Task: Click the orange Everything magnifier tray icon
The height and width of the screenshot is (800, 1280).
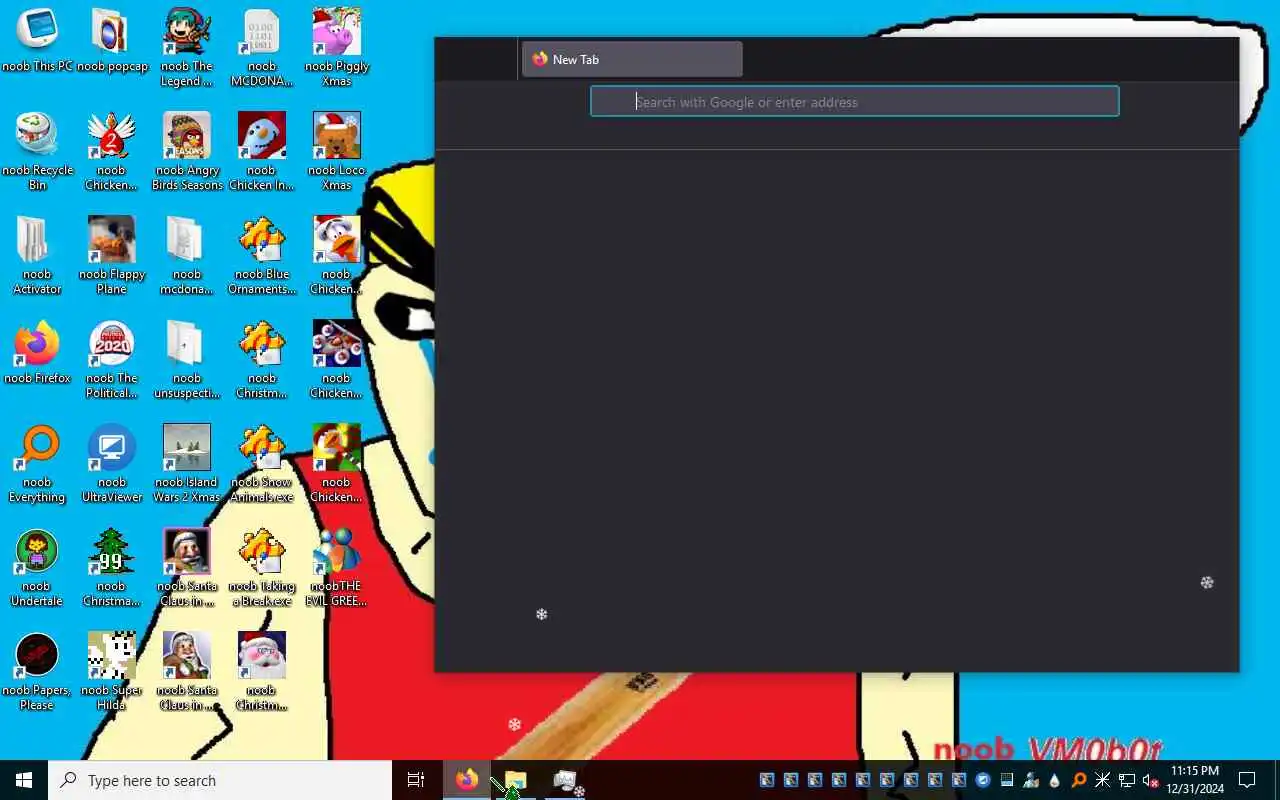Action: 1079,780
